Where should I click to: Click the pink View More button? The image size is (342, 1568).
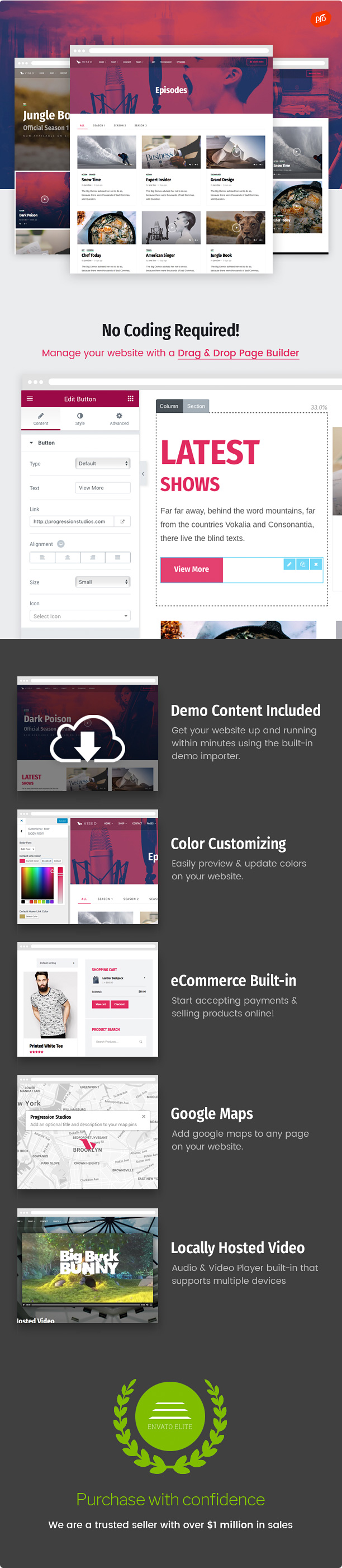pos(191,569)
